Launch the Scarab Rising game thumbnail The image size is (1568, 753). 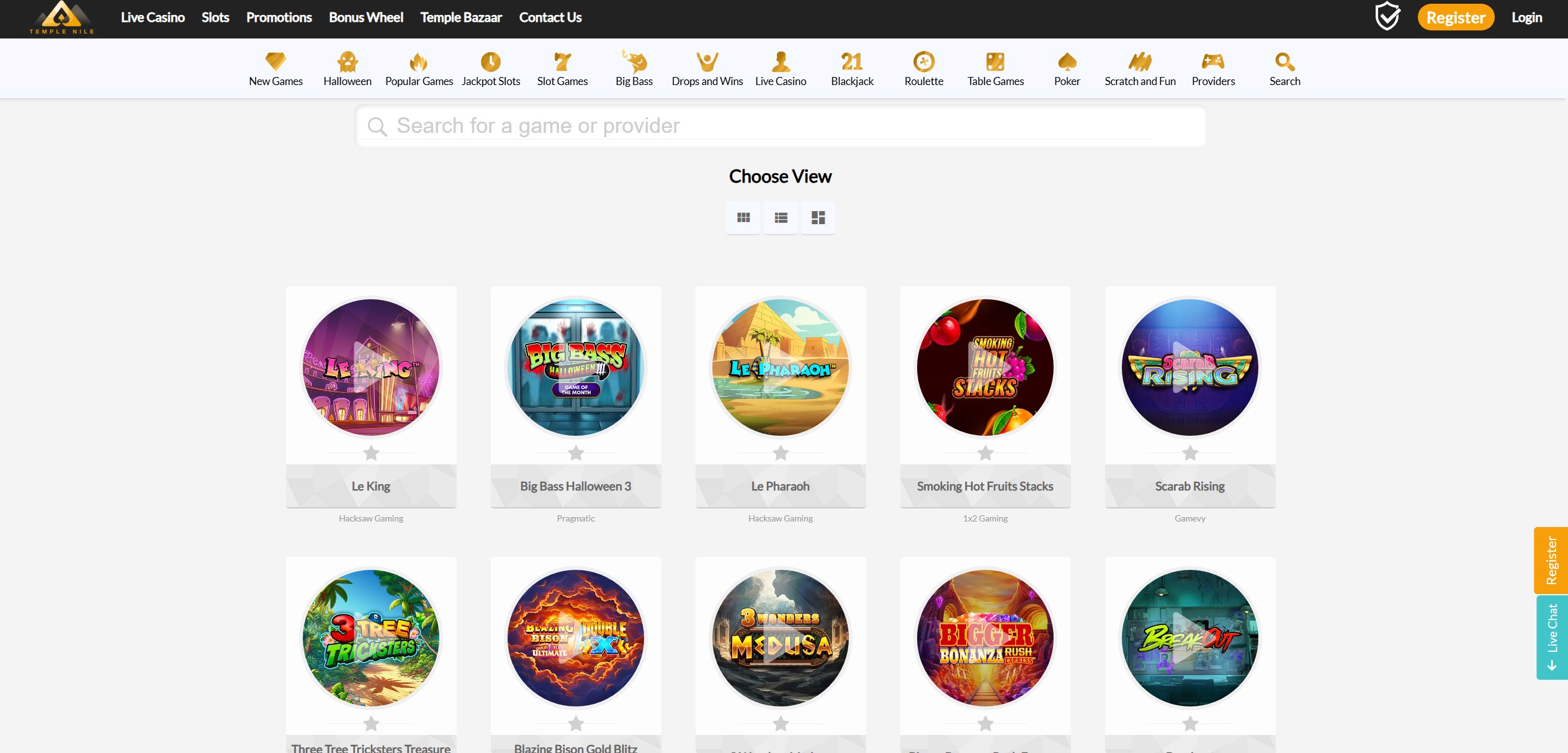point(1189,367)
